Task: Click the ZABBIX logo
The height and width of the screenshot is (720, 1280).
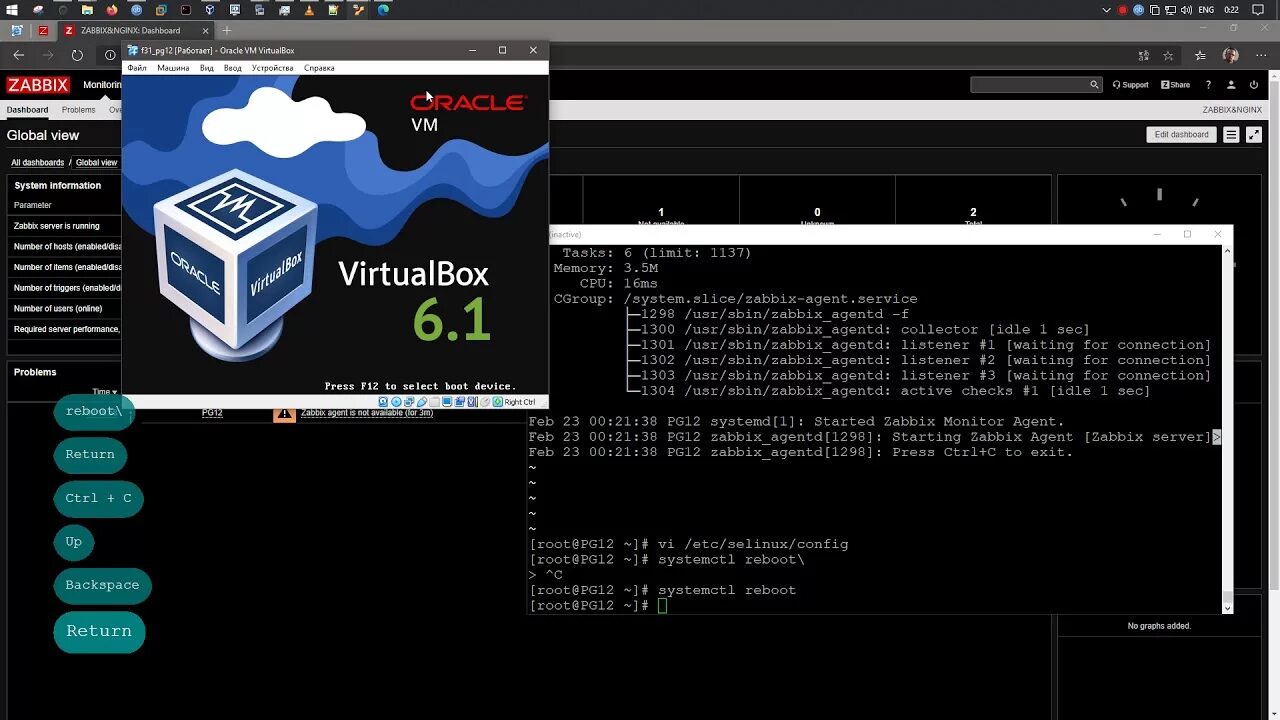Action: [x=38, y=85]
